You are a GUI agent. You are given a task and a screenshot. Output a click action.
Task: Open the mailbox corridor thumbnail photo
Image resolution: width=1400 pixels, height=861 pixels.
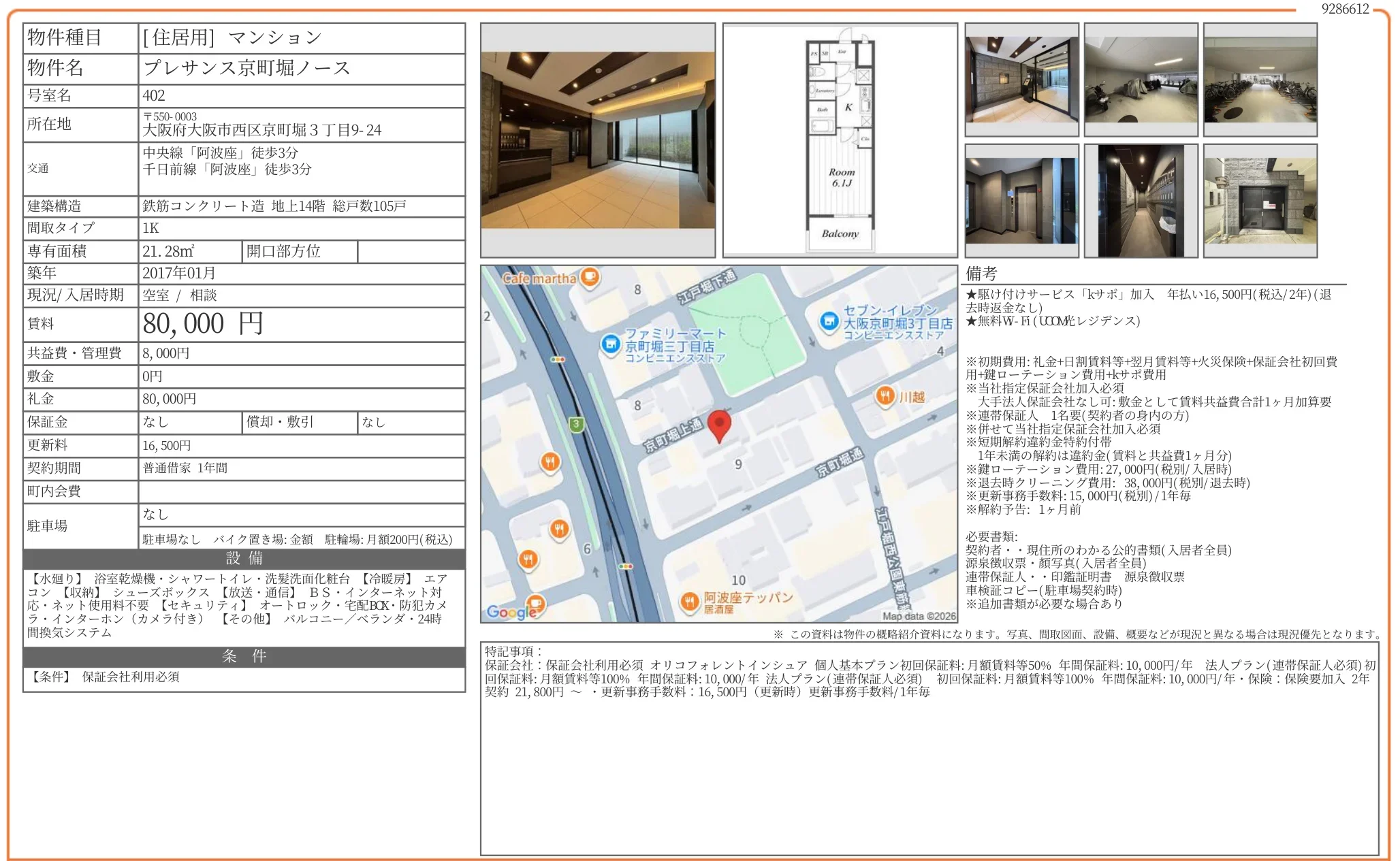1141,201
